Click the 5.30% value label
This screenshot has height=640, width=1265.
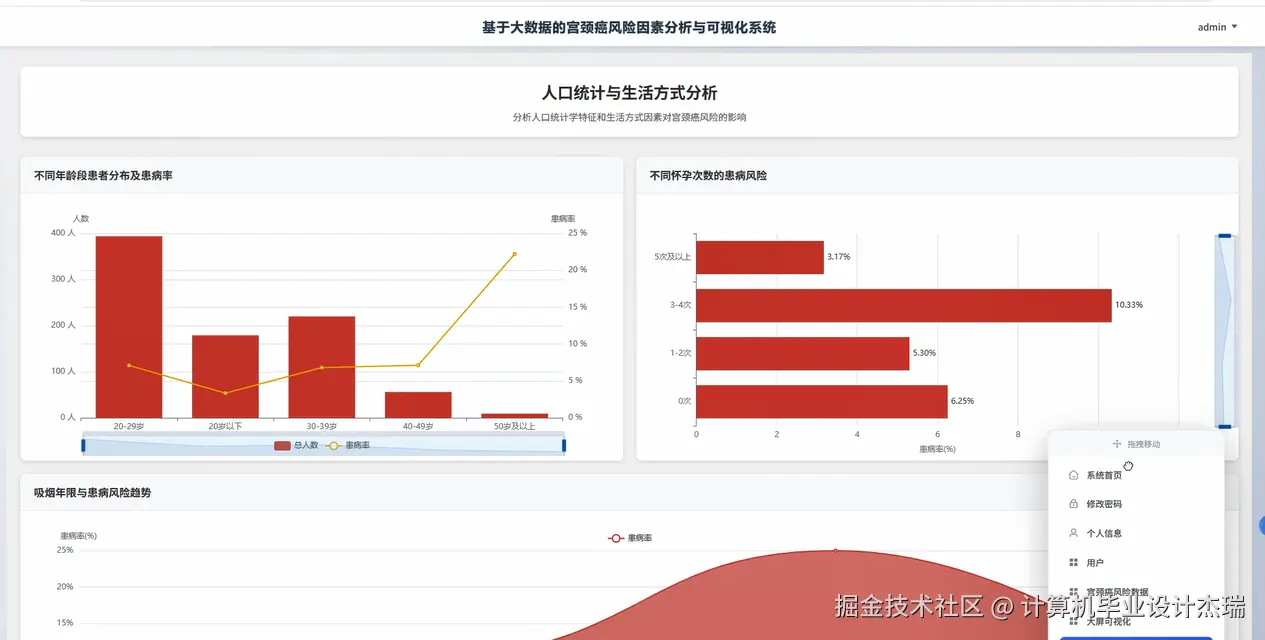[x=925, y=353]
